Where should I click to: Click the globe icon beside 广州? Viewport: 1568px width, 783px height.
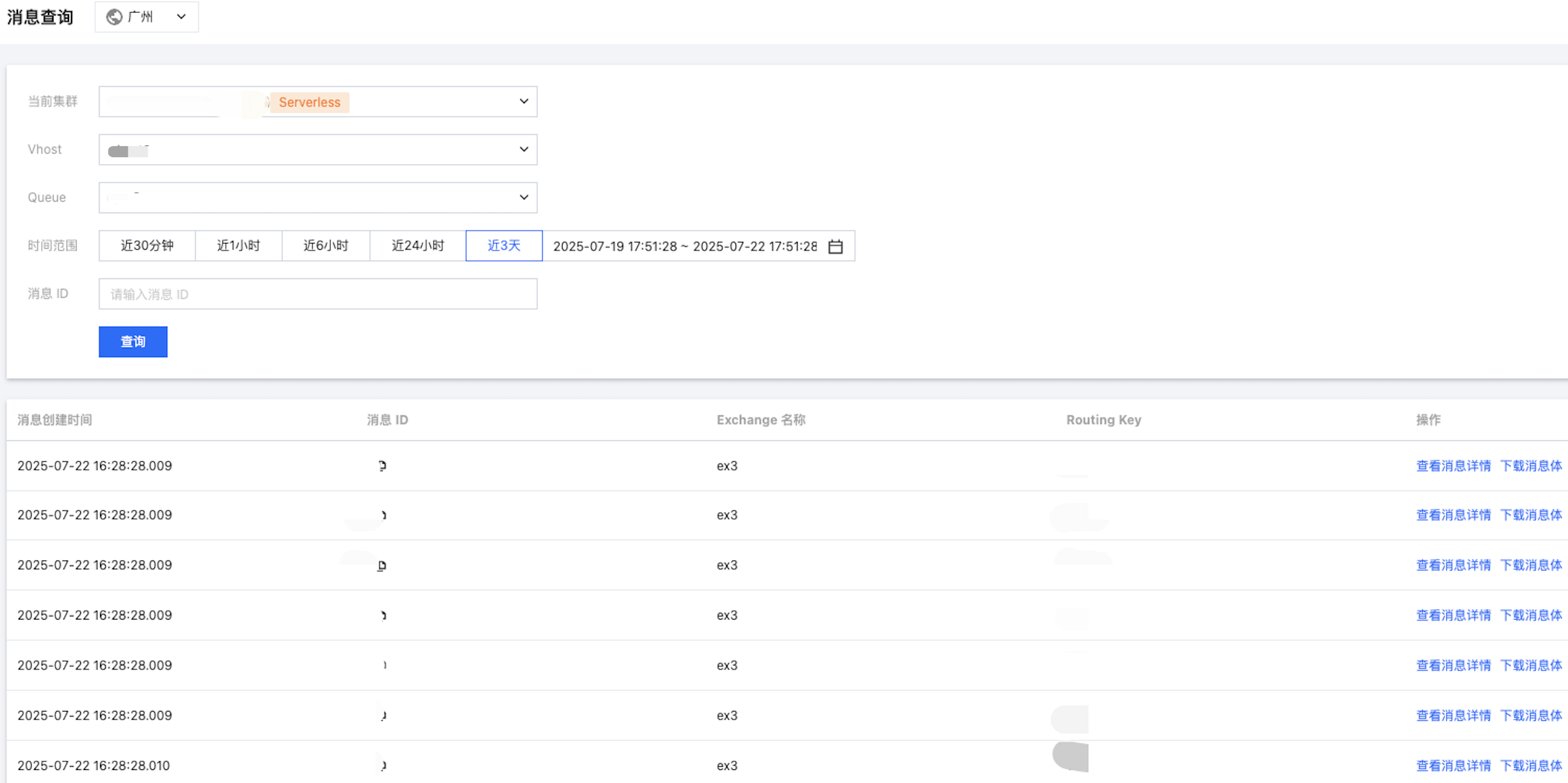coord(114,17)
